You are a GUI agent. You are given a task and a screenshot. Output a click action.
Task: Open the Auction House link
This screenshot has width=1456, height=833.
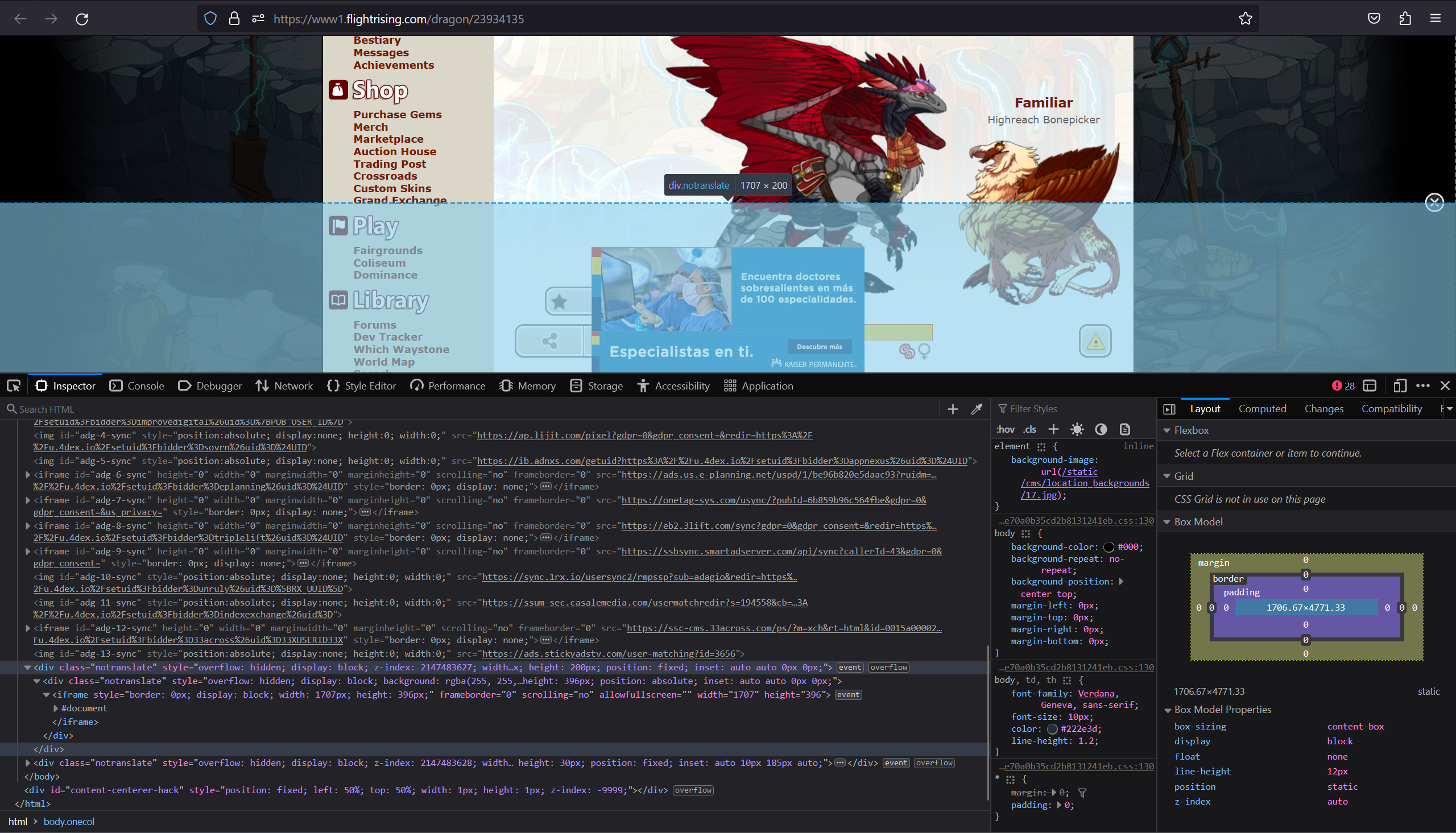(x=394, y=152)
